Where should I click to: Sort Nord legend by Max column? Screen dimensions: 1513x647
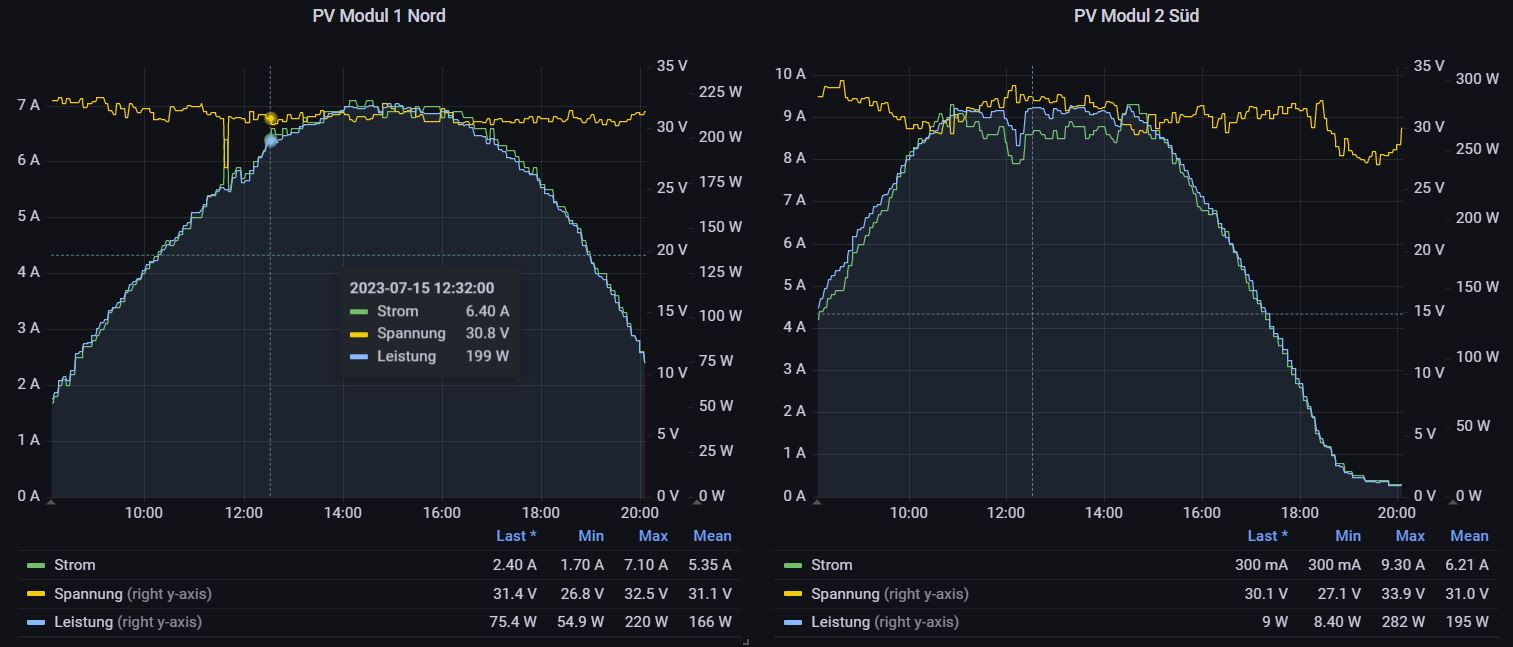coord(653,536)
